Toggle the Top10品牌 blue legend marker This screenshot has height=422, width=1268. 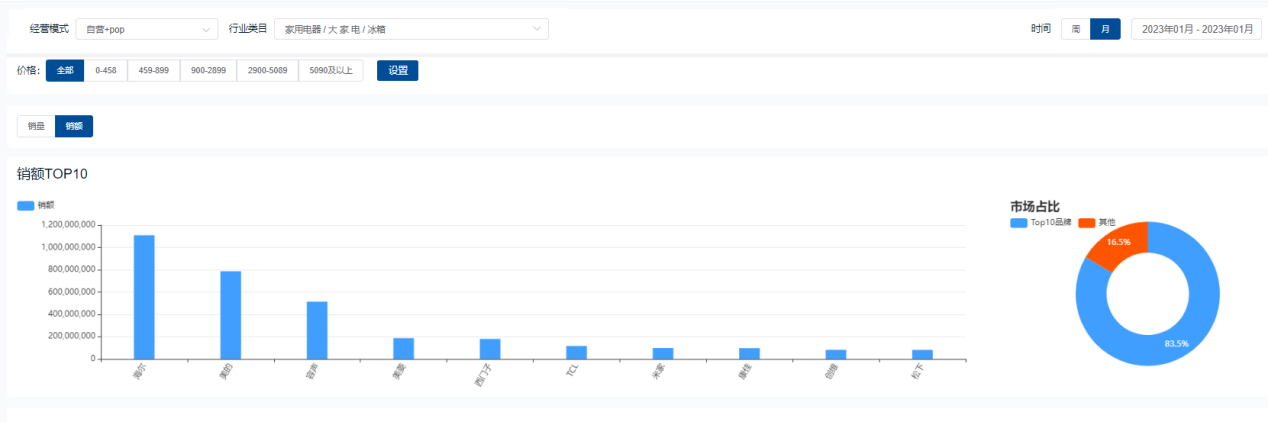click(x=1019, y=222)
